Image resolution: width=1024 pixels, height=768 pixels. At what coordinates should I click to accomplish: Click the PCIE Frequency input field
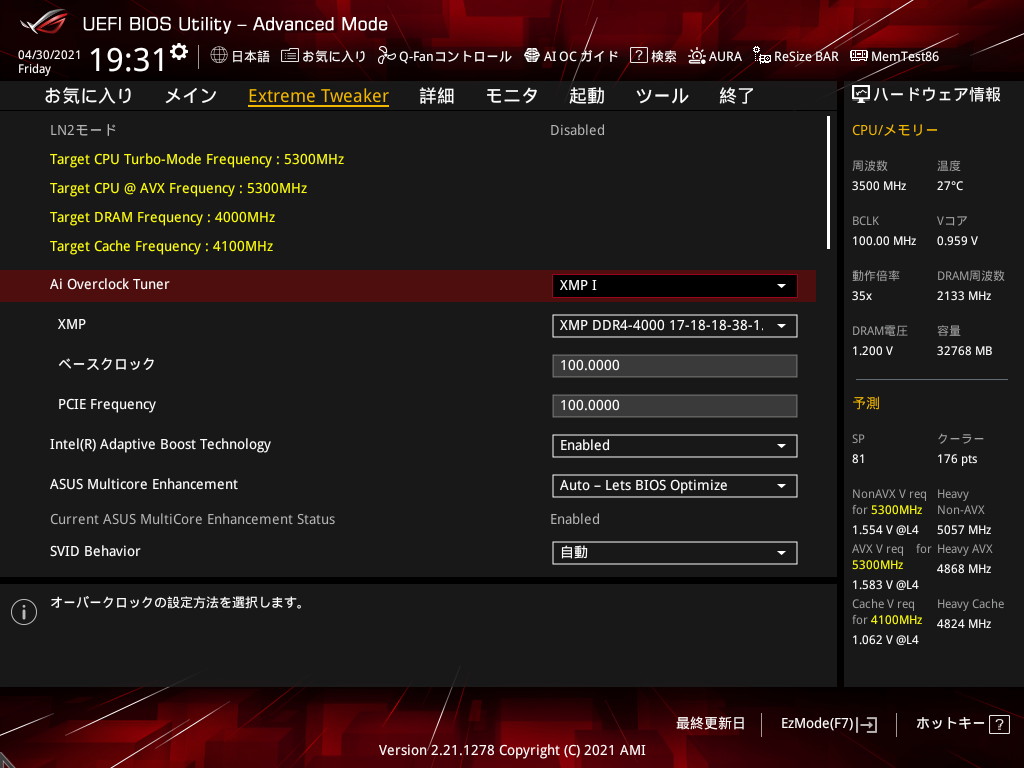(675, 406)
